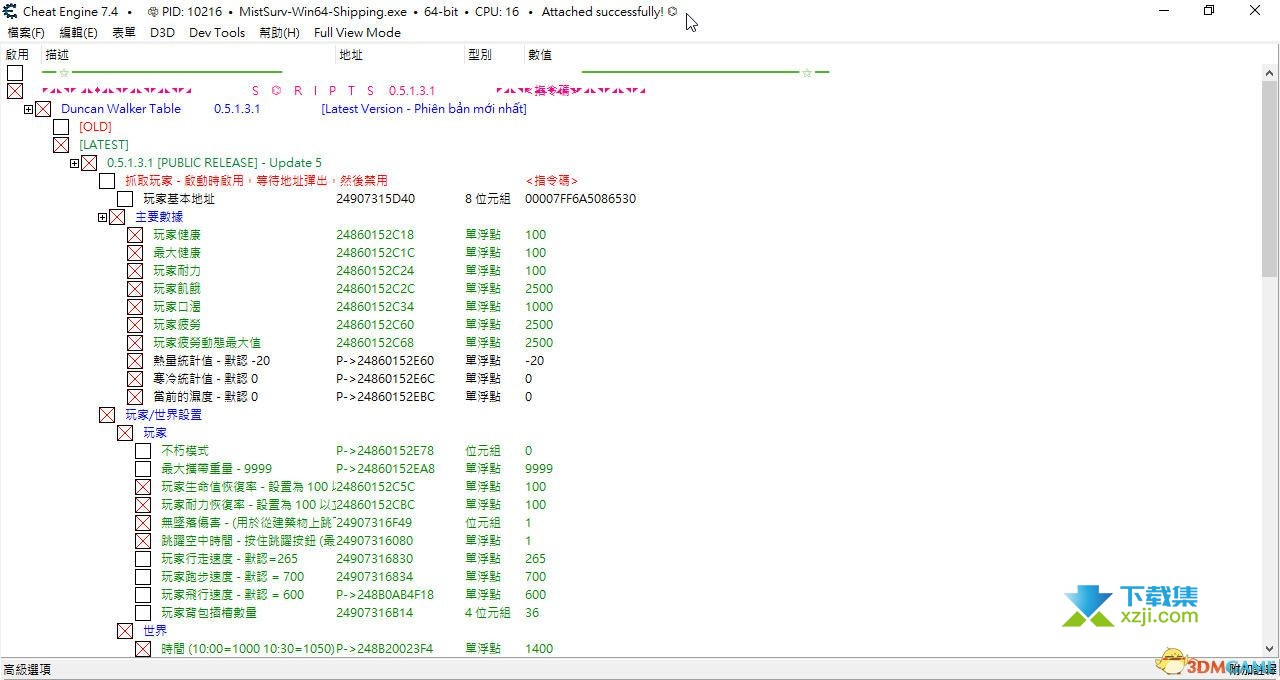Toggle the 玩家生命值恢復率 checkbox

click(143, 487)
